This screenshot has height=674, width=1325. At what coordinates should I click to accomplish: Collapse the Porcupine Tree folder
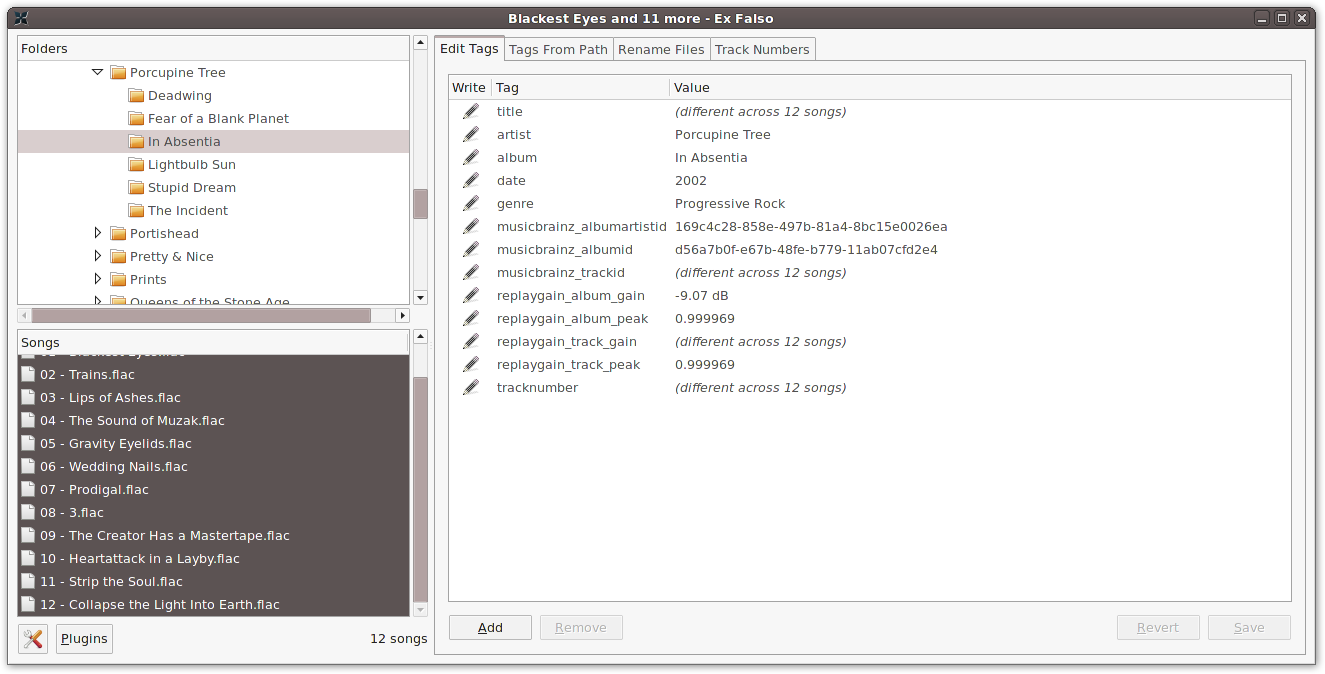click(x=98, y=72)
